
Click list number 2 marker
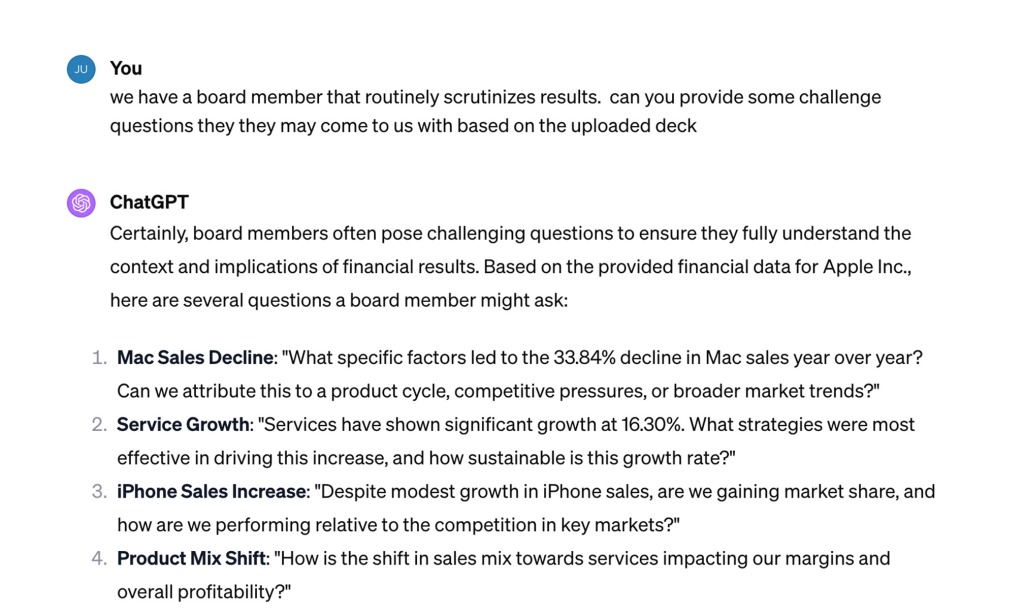pos(98,424)
